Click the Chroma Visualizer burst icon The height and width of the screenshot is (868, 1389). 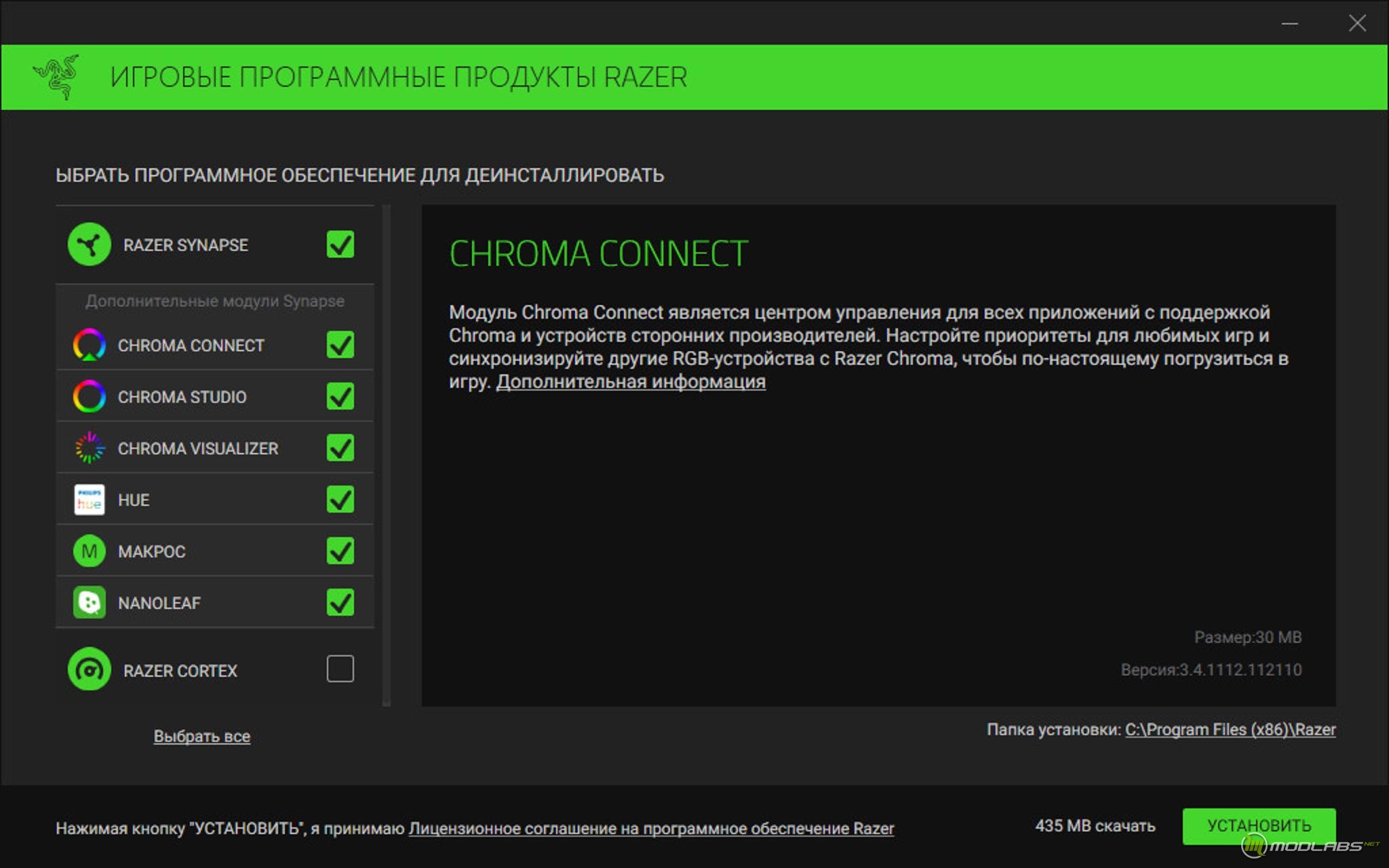tap(90, 448)
